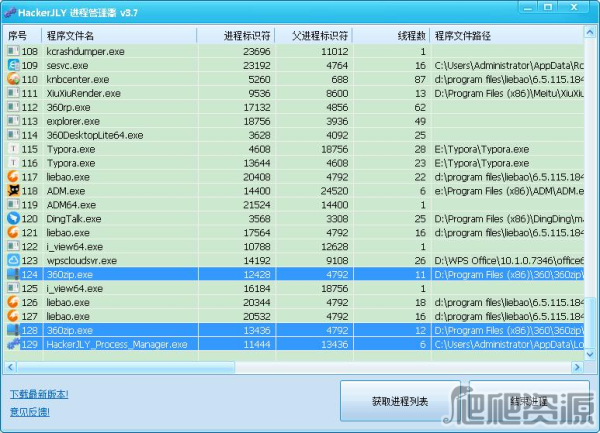Click the i_view64 icon in row 122
The image size is (600, 433).
[x=13, y=247]
